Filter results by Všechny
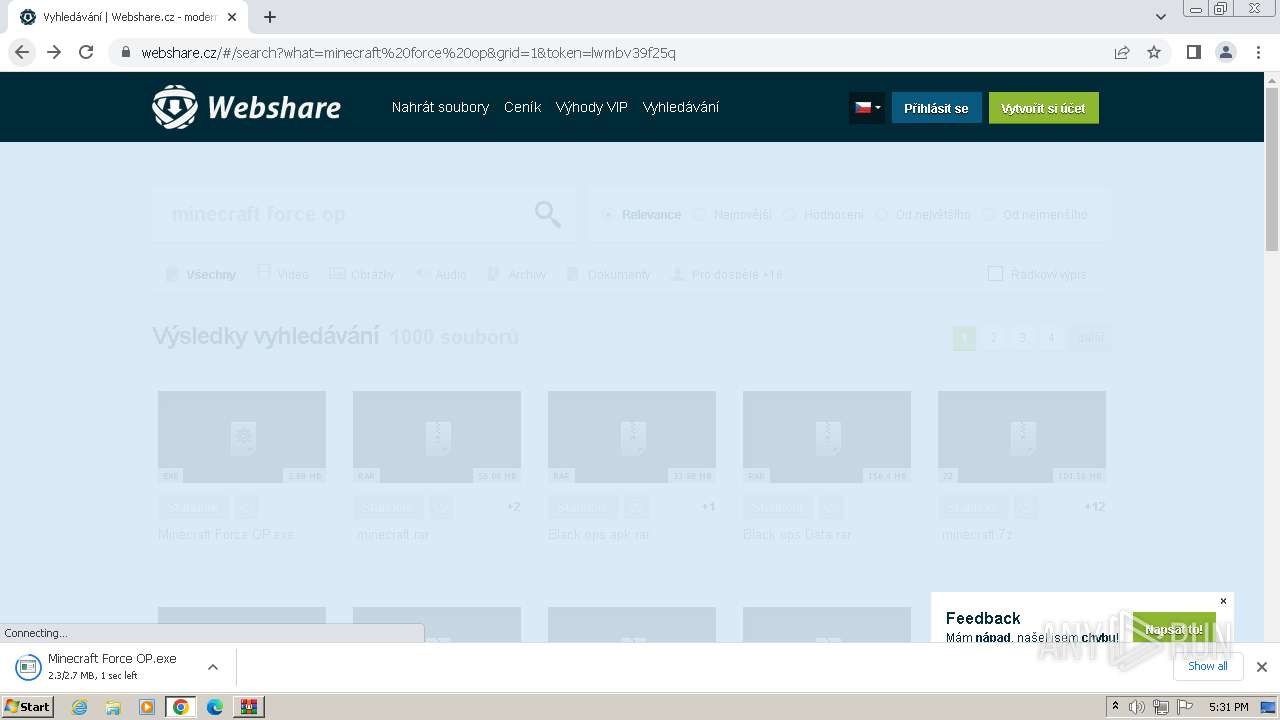1280x720 pixels. 201,274
